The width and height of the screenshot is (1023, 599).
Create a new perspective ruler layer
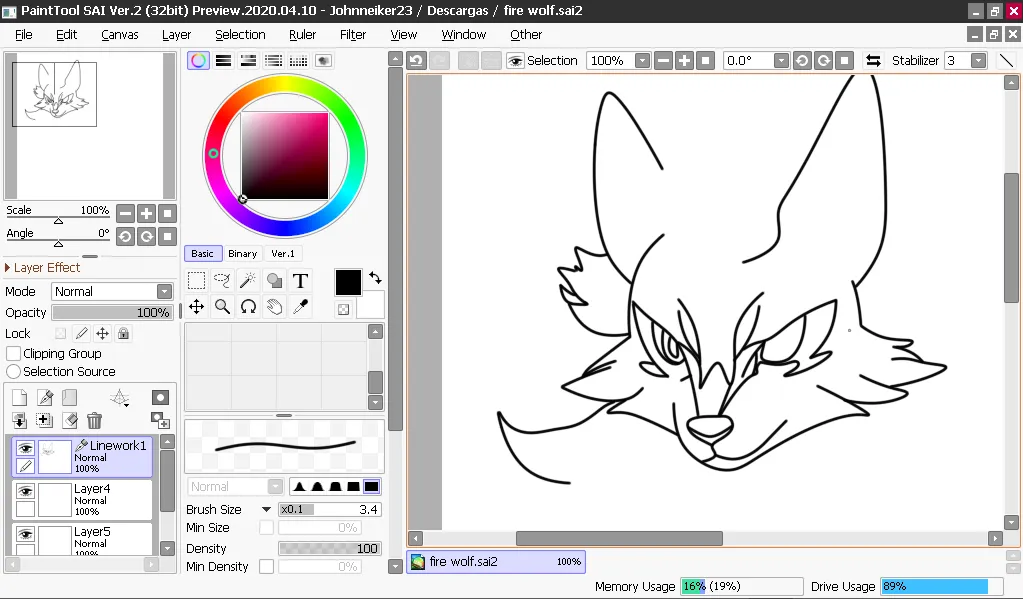tap(119, 397)
